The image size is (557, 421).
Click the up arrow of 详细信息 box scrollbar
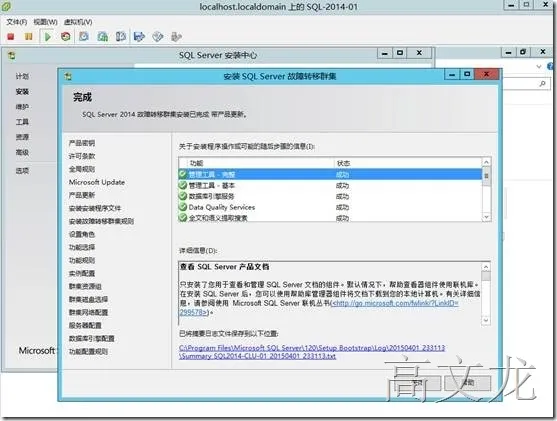(486, 266)
